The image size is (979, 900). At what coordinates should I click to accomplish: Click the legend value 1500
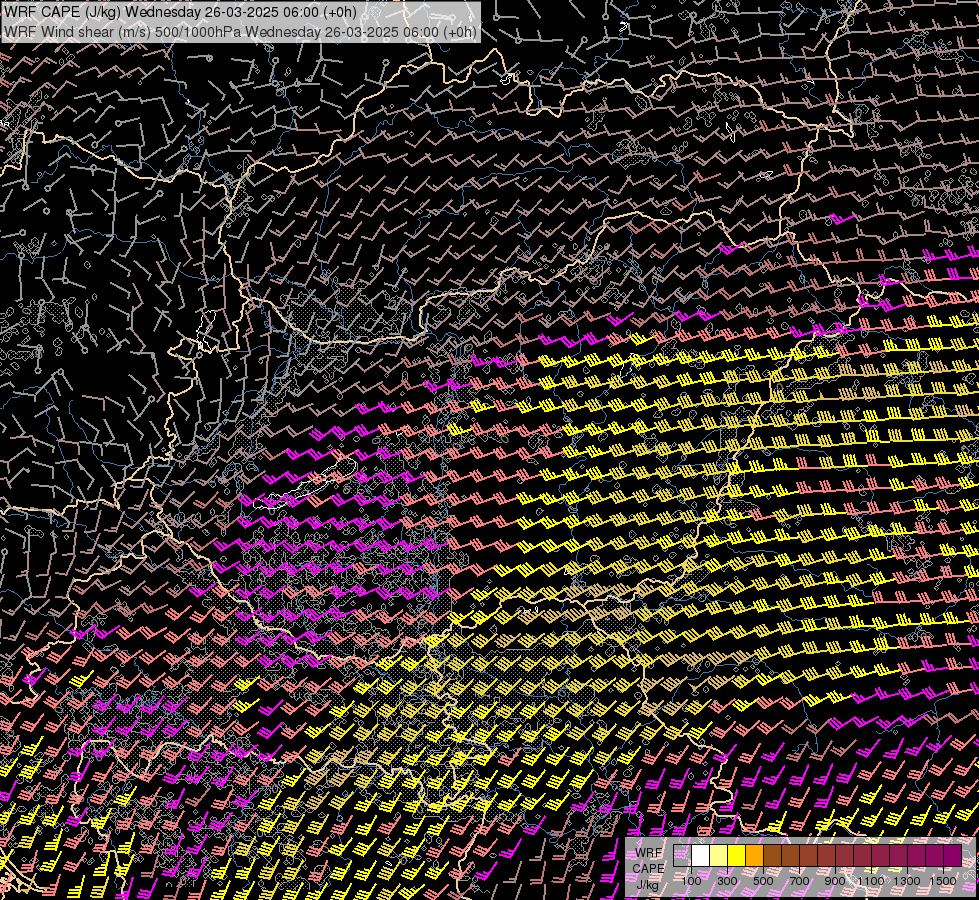[x=943, y=881]
